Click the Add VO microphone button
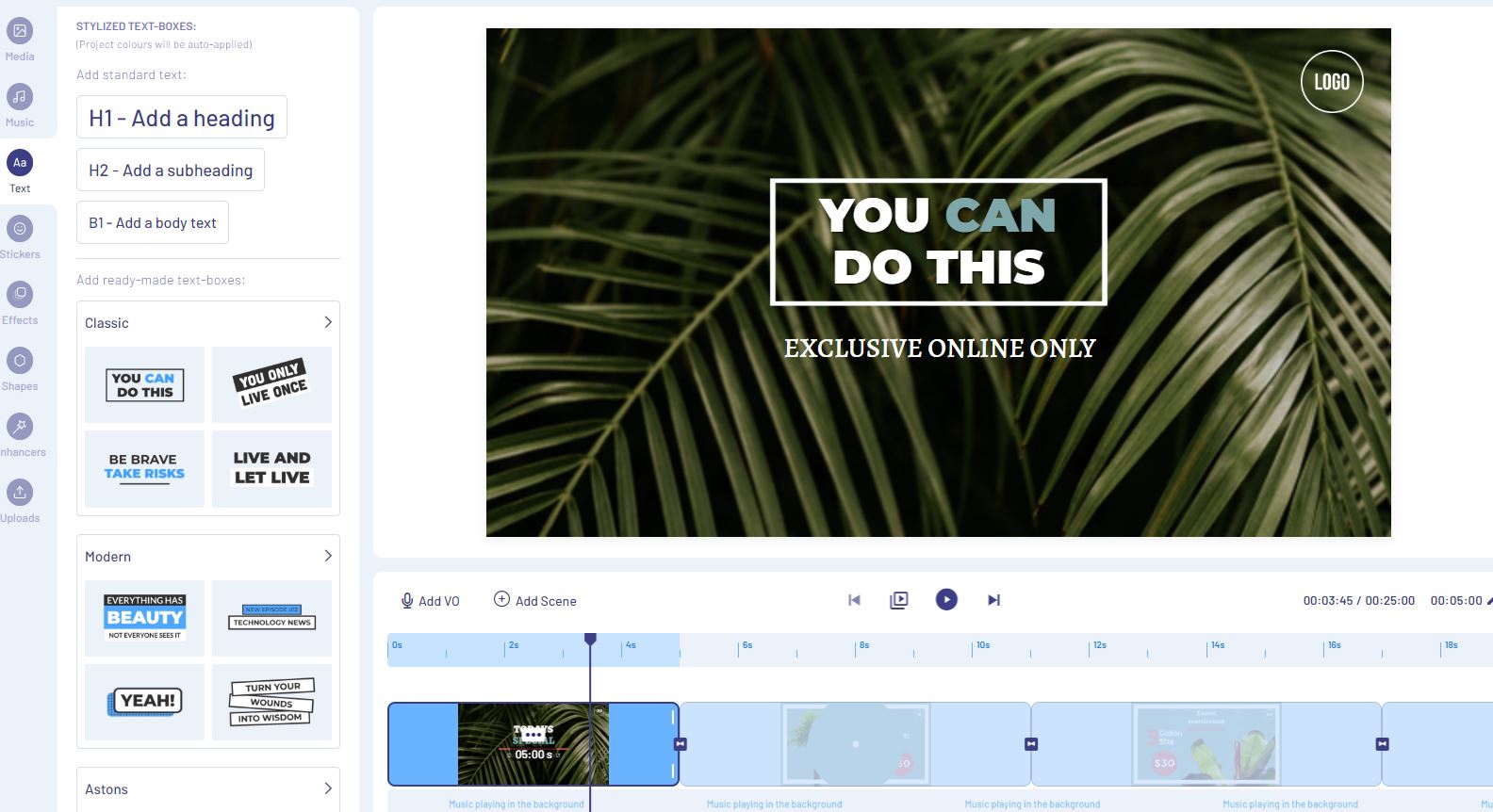Image resolution: width=1493 pixels, height=812 pixels. (430, 601)
